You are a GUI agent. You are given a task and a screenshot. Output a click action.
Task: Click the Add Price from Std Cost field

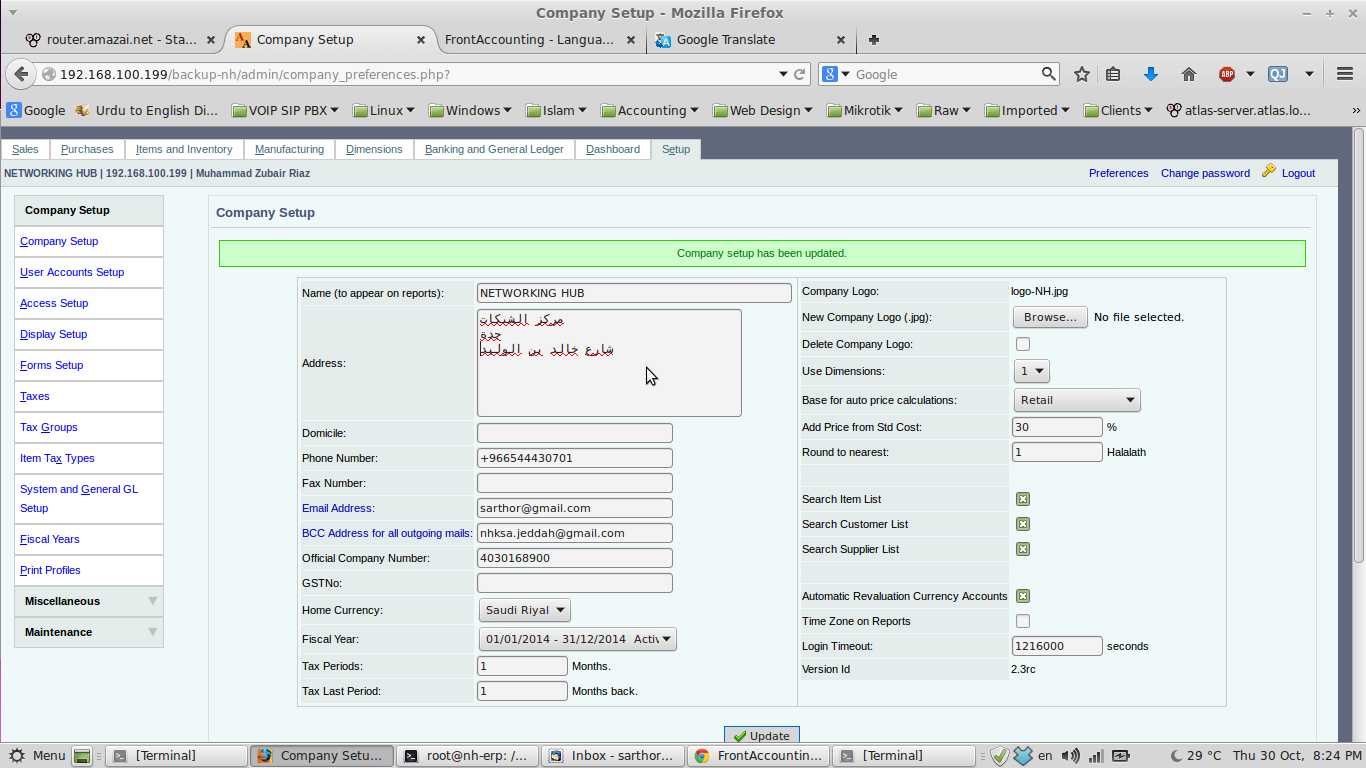coord(1058,427)
